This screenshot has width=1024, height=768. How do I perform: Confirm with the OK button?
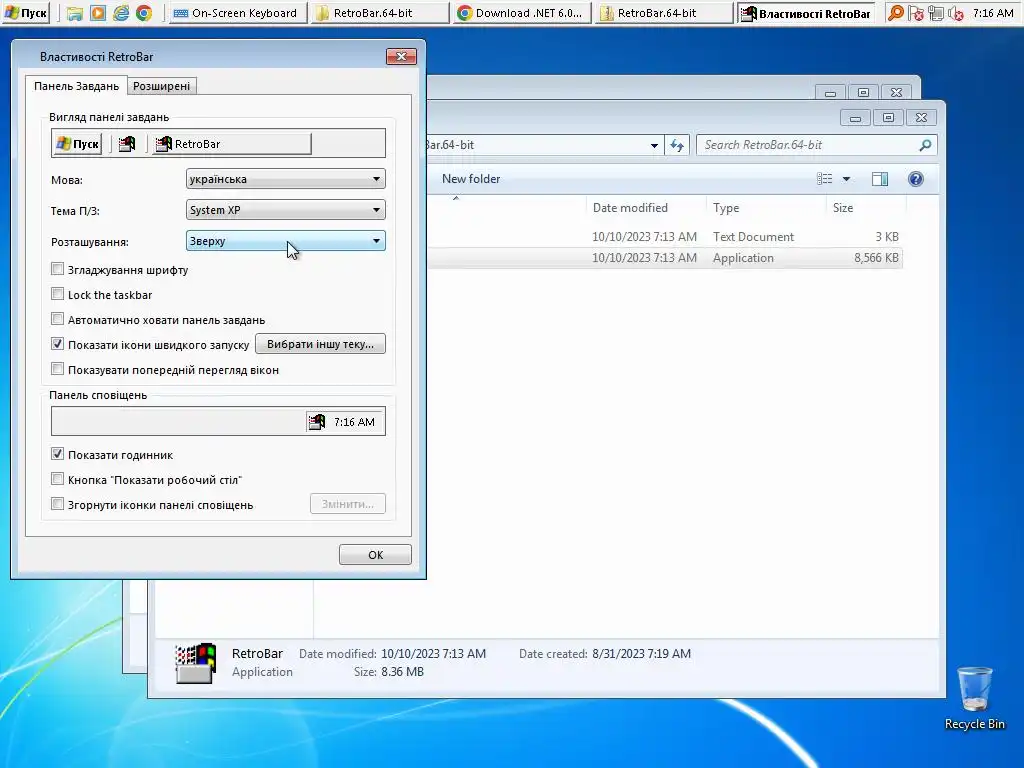[x=375, y=554]
